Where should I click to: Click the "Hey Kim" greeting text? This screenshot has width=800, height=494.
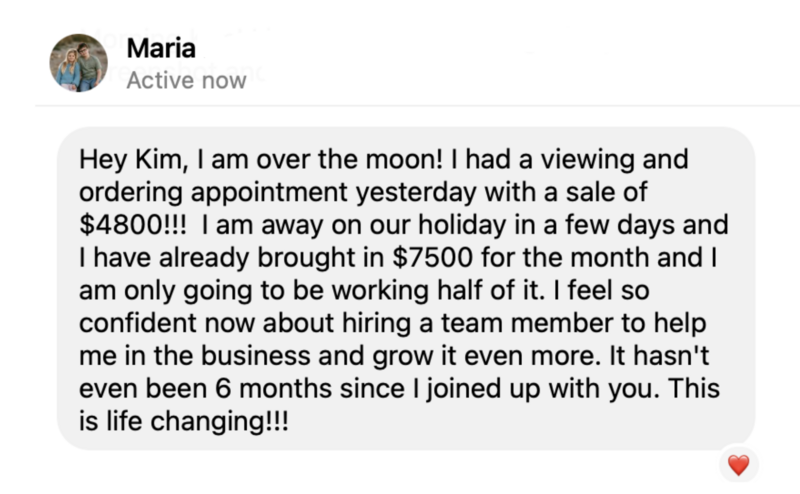(131, 160)
